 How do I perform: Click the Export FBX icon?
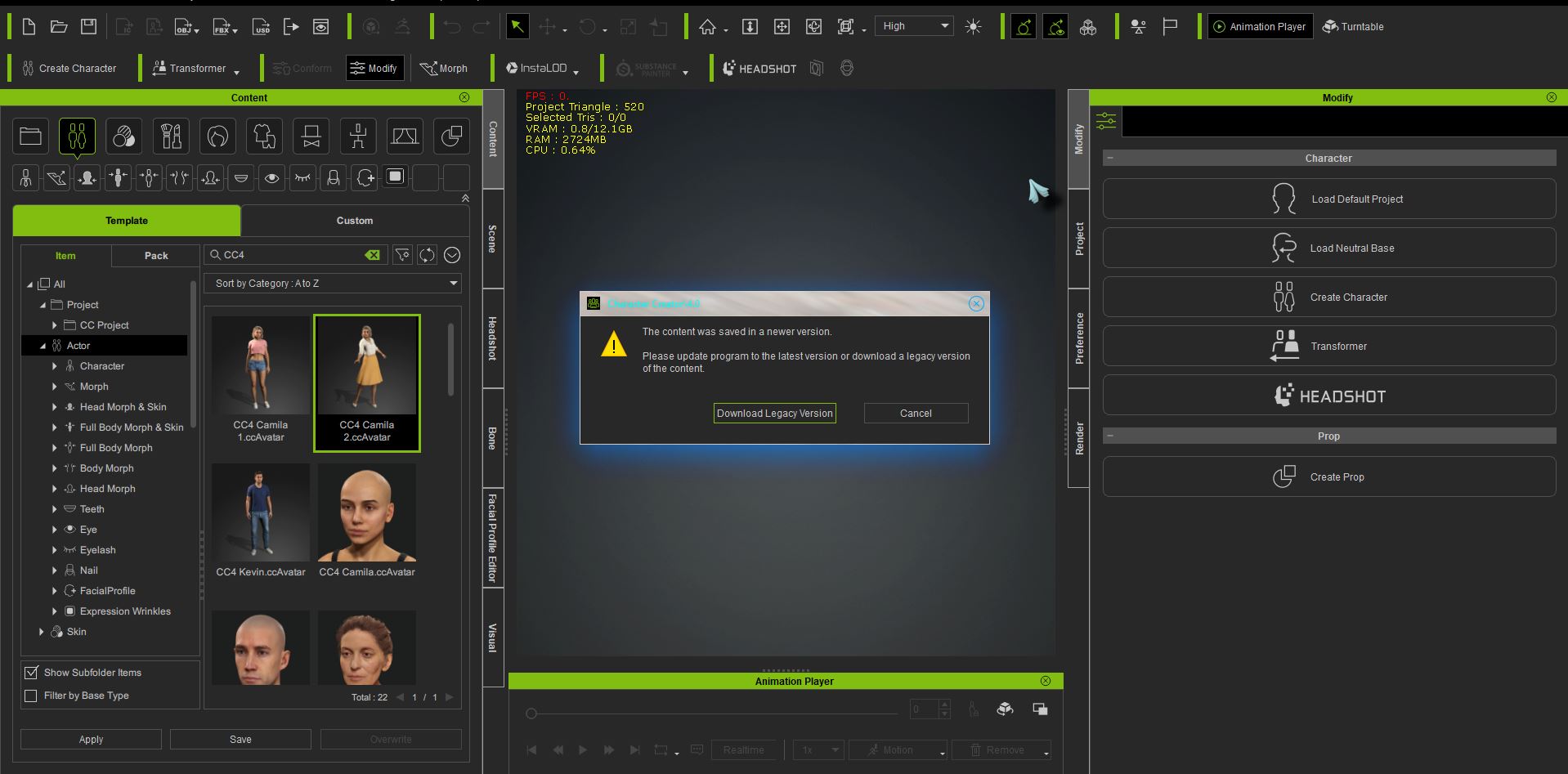pyautogui.click(x=224, y=27)
